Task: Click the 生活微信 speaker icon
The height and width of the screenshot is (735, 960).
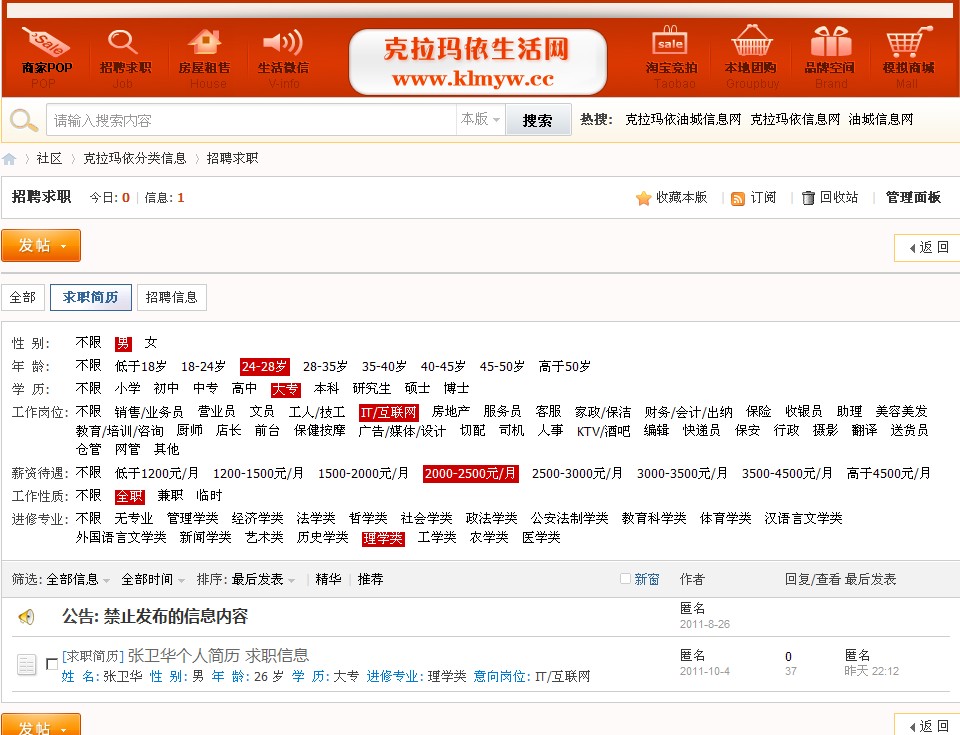Action: pos(282,43)
